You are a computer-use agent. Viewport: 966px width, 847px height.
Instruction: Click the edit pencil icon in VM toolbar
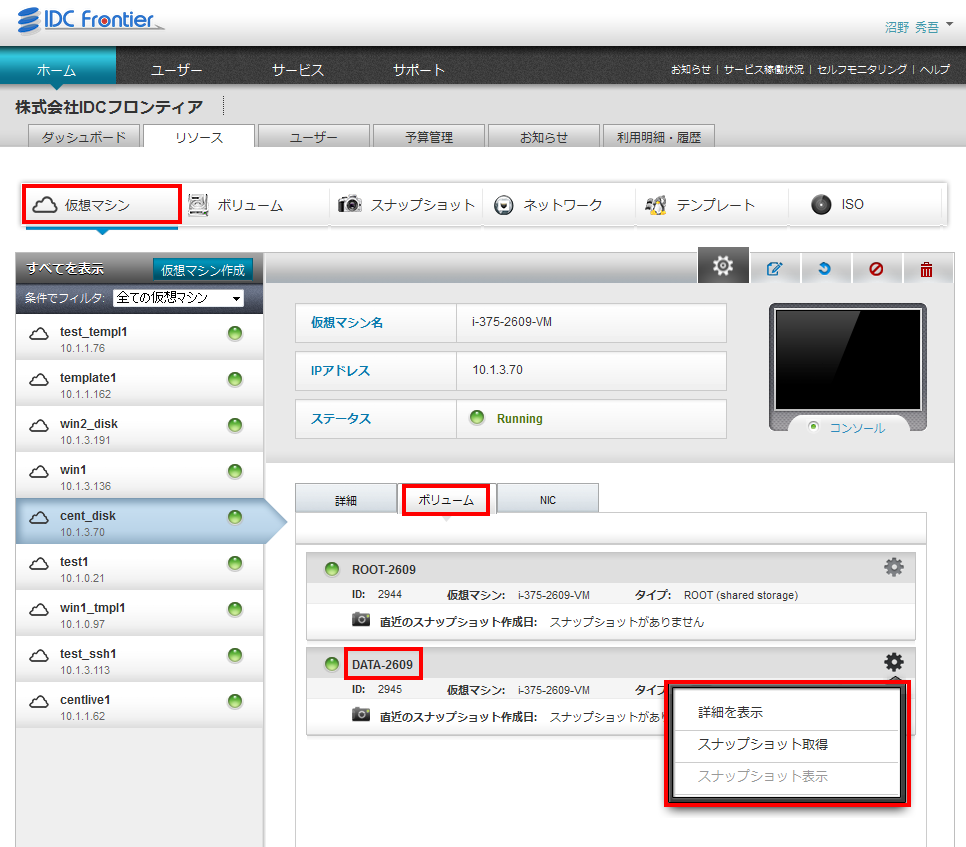(774, 269)
